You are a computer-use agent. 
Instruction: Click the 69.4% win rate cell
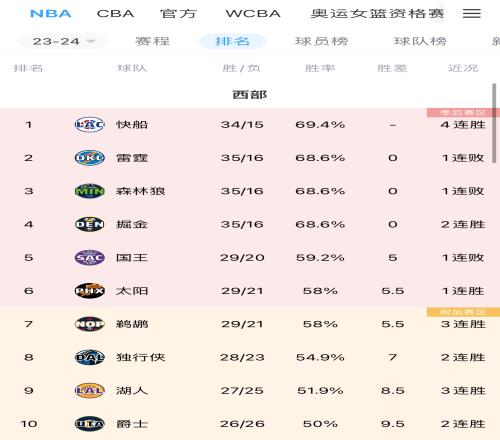320,125
